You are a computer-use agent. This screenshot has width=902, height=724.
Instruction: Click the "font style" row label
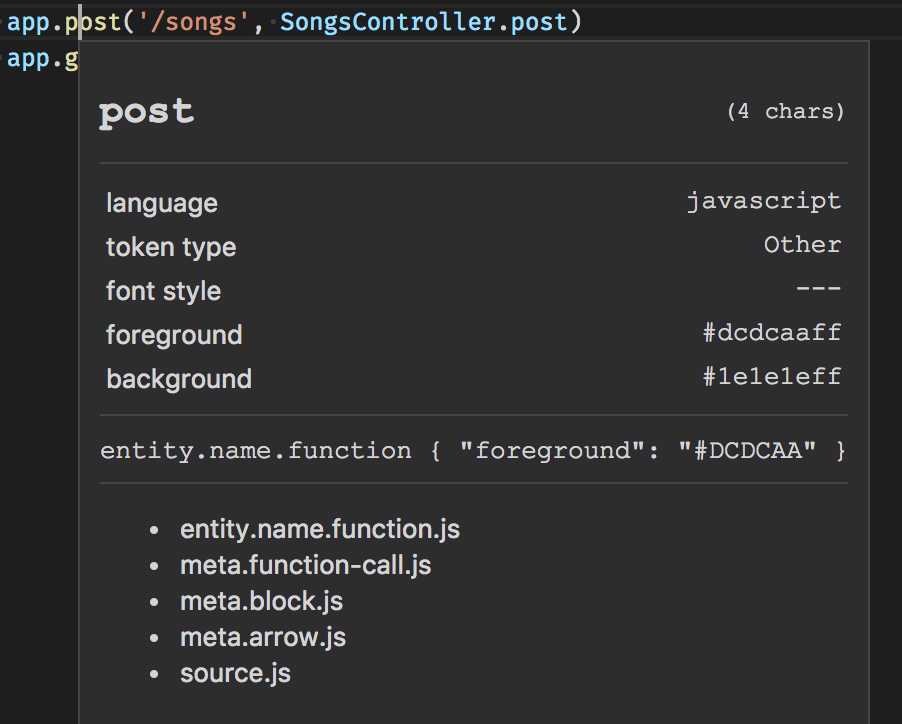tap(163, 290)
